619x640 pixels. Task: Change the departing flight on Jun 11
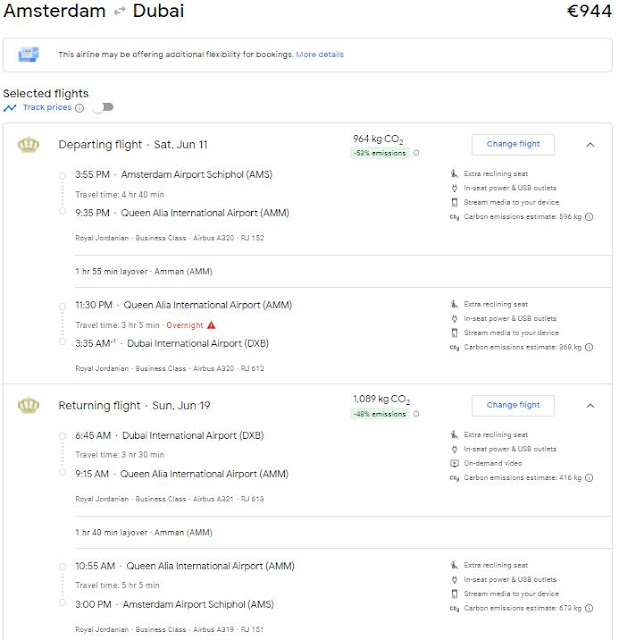click(513, 144)
